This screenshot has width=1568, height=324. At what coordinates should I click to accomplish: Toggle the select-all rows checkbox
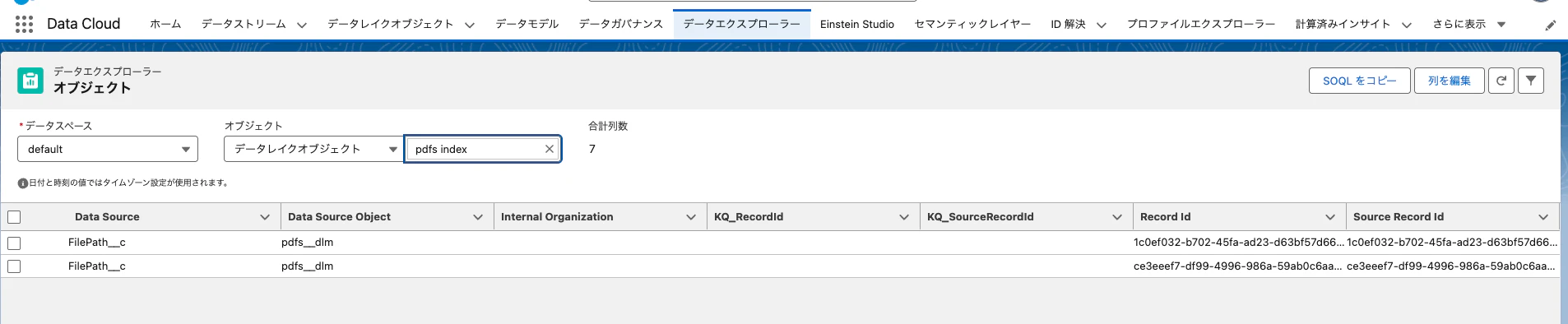coord(14,217)
